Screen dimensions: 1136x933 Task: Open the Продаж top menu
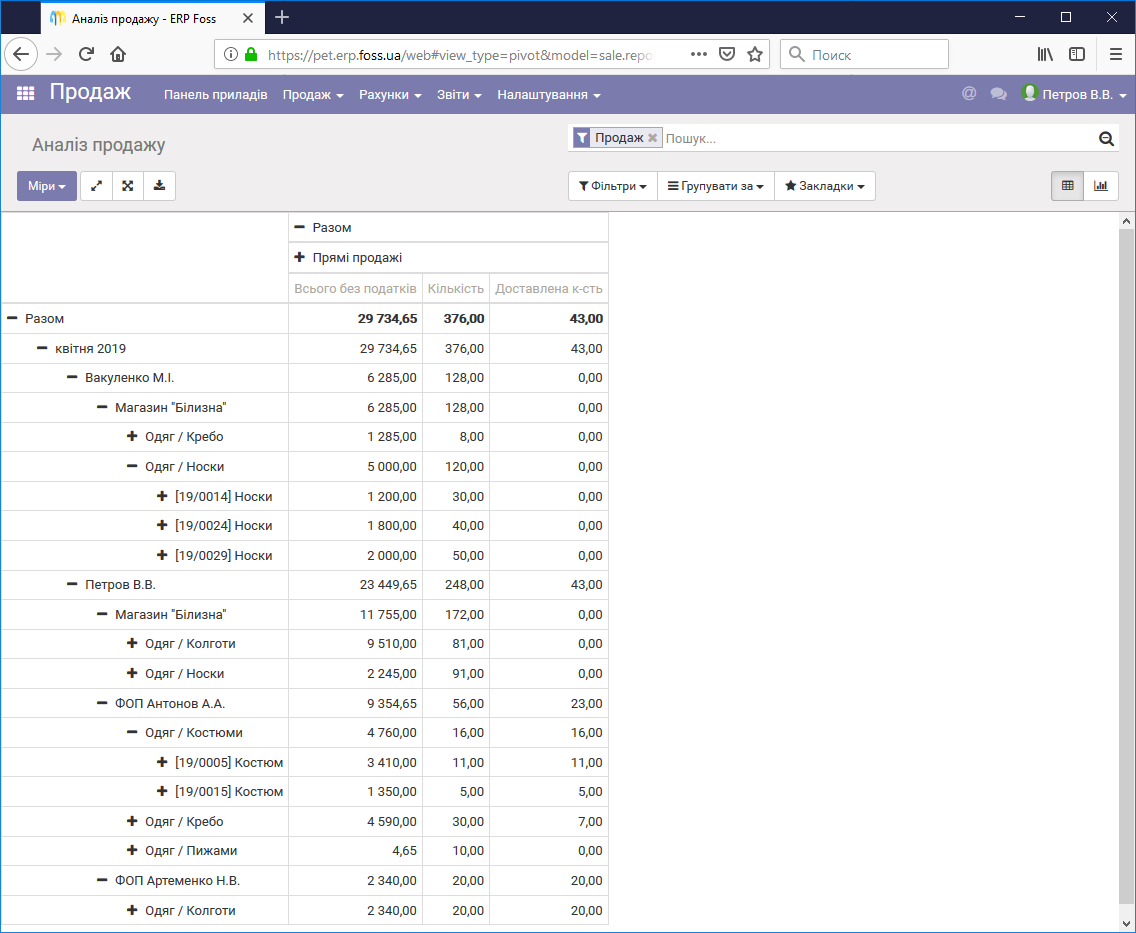(313, 95)
